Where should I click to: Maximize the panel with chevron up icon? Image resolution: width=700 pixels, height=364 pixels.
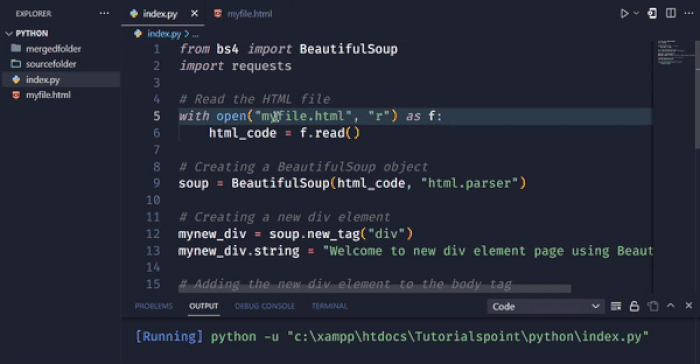click(671, 305)
